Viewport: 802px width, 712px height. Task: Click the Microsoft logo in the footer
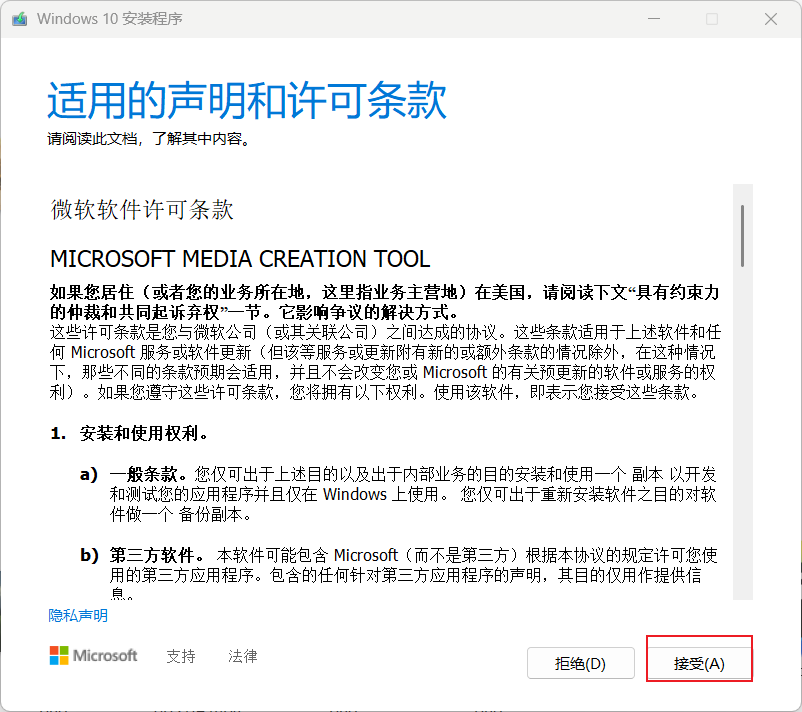click(x=93, y=655)
